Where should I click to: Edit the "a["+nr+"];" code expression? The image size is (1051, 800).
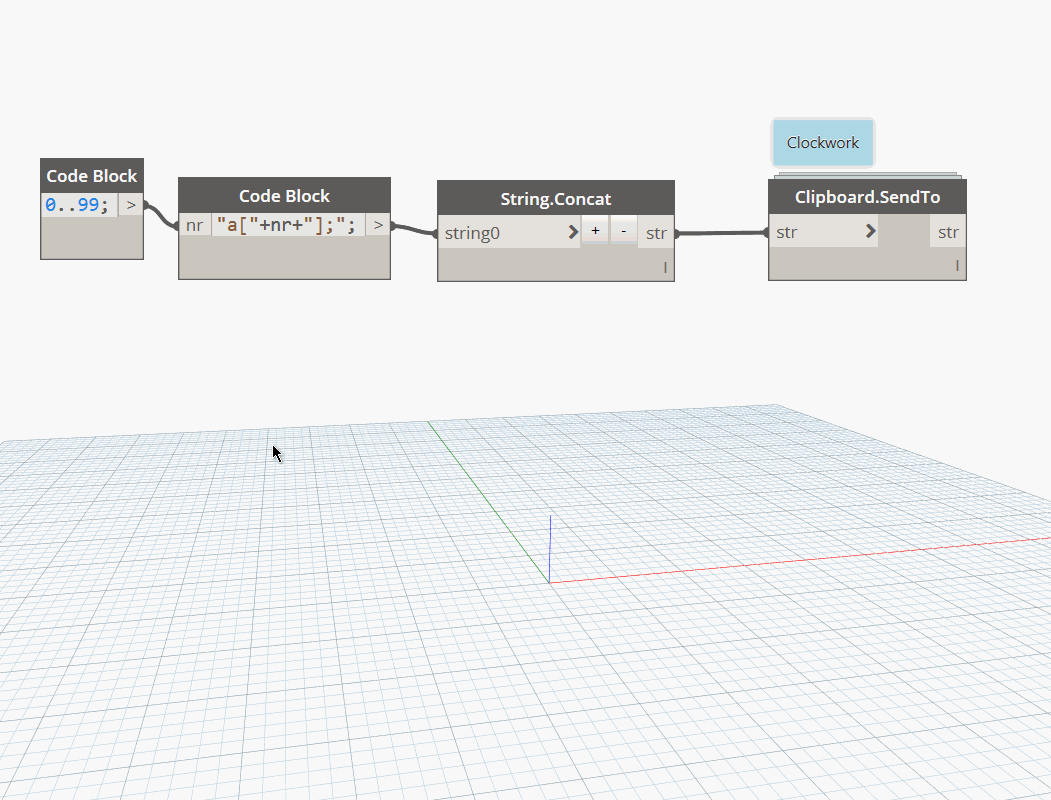[287, 225]
